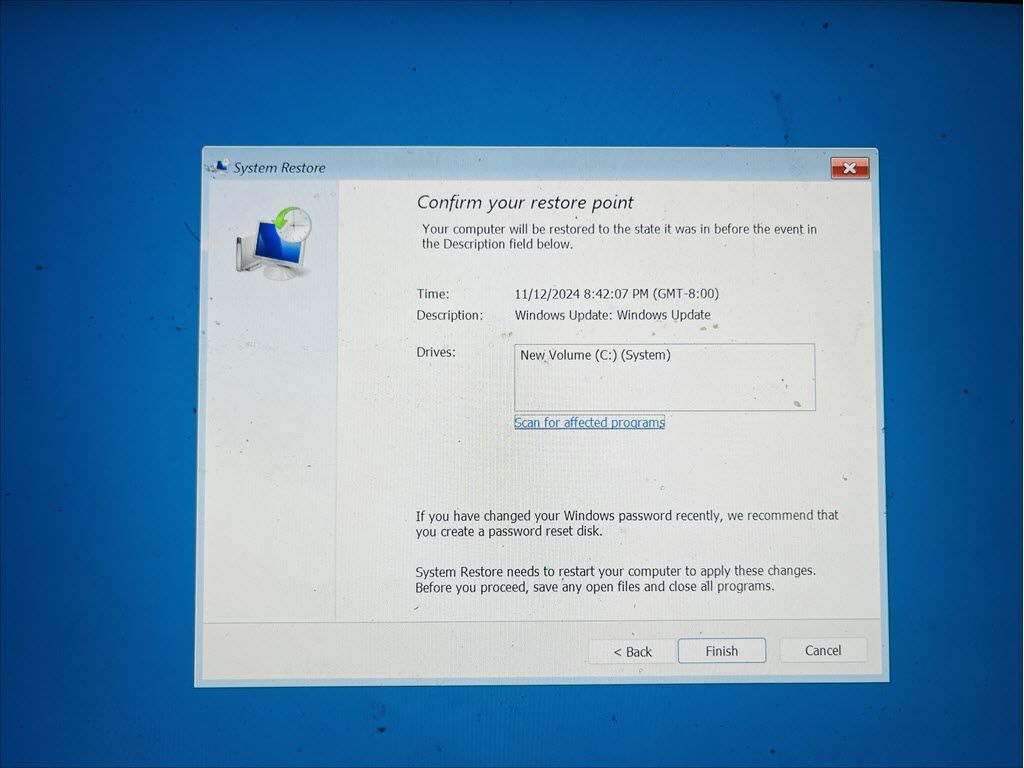Cancel the System Restore wizard
The height and width of the screenshot is (768, 1024).
[823, 650]
